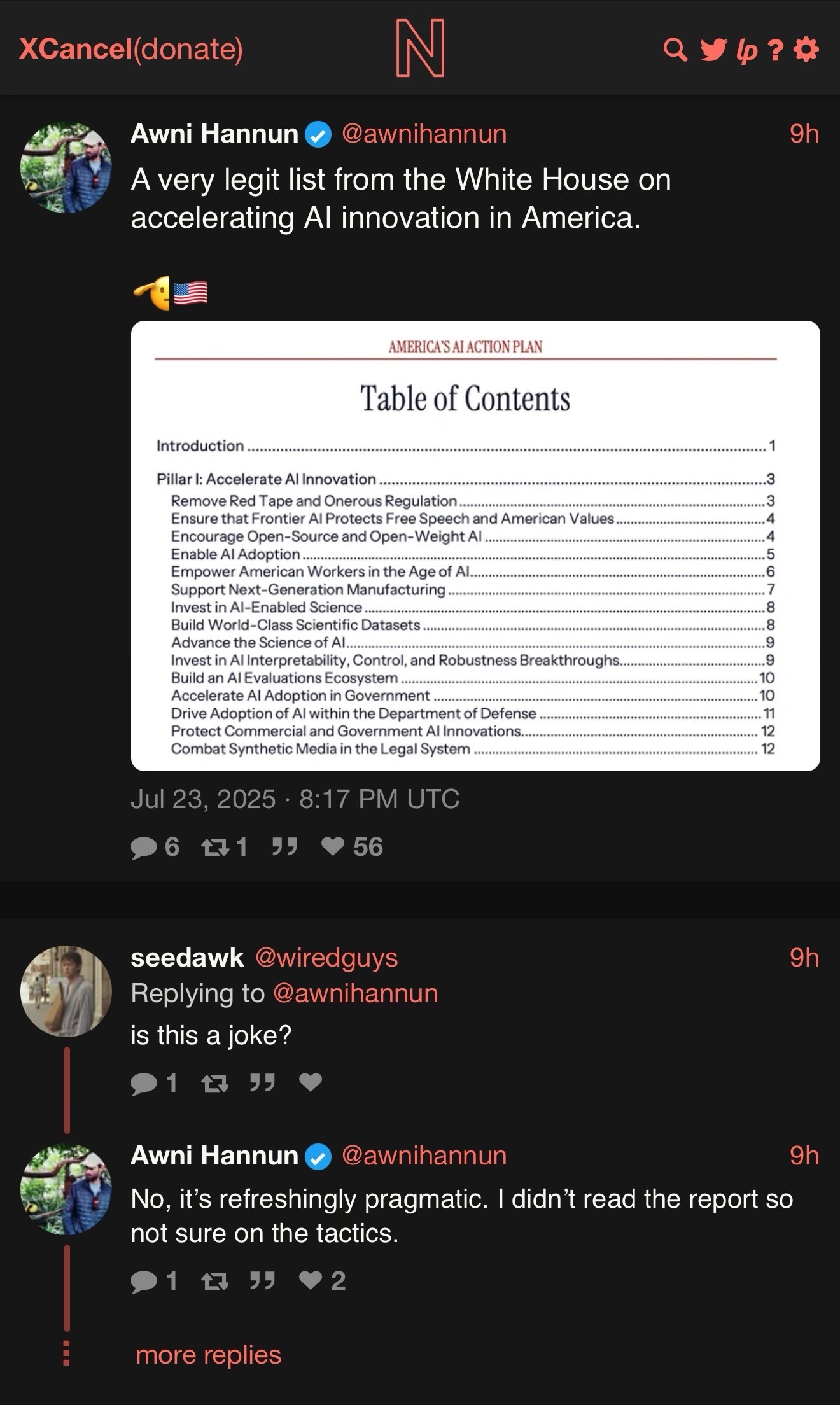This screenshot has height=1405, width=840.
Task: Open the search magnifier icon
Action: [675, 50]
